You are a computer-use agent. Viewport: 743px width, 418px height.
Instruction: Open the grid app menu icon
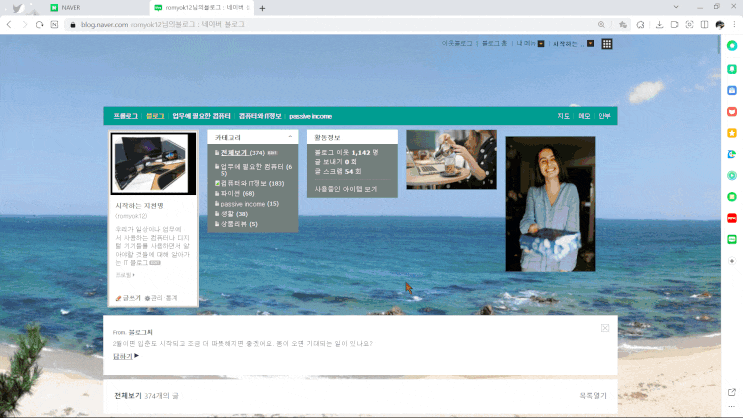[x=607, y=44]
